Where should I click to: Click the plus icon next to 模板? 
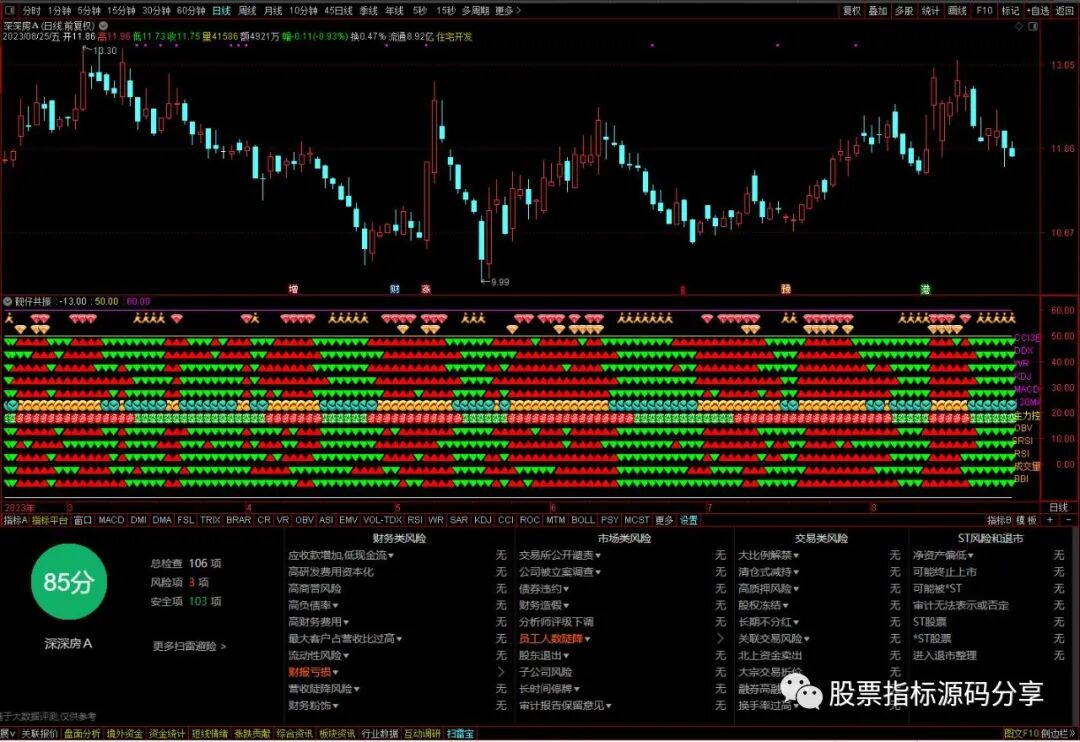1050,520
